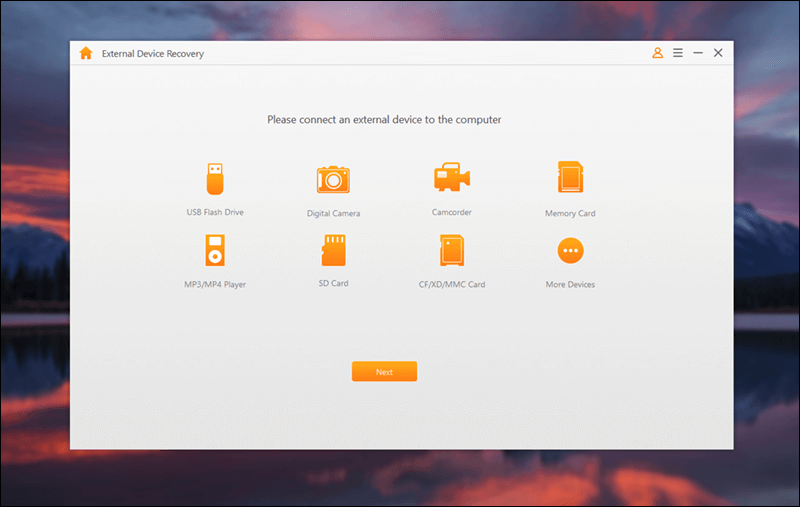Select the SD Card icon
The height and width of the screenshot is (507, 800).
333,250
